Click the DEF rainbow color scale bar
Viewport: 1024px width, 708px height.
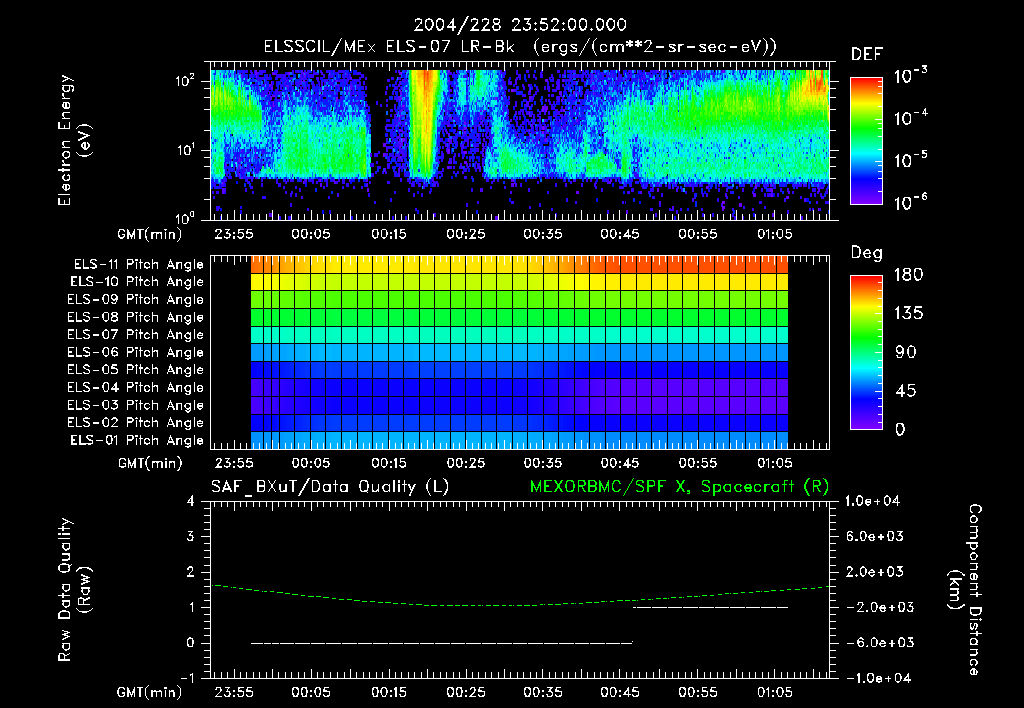click(866, 141)
